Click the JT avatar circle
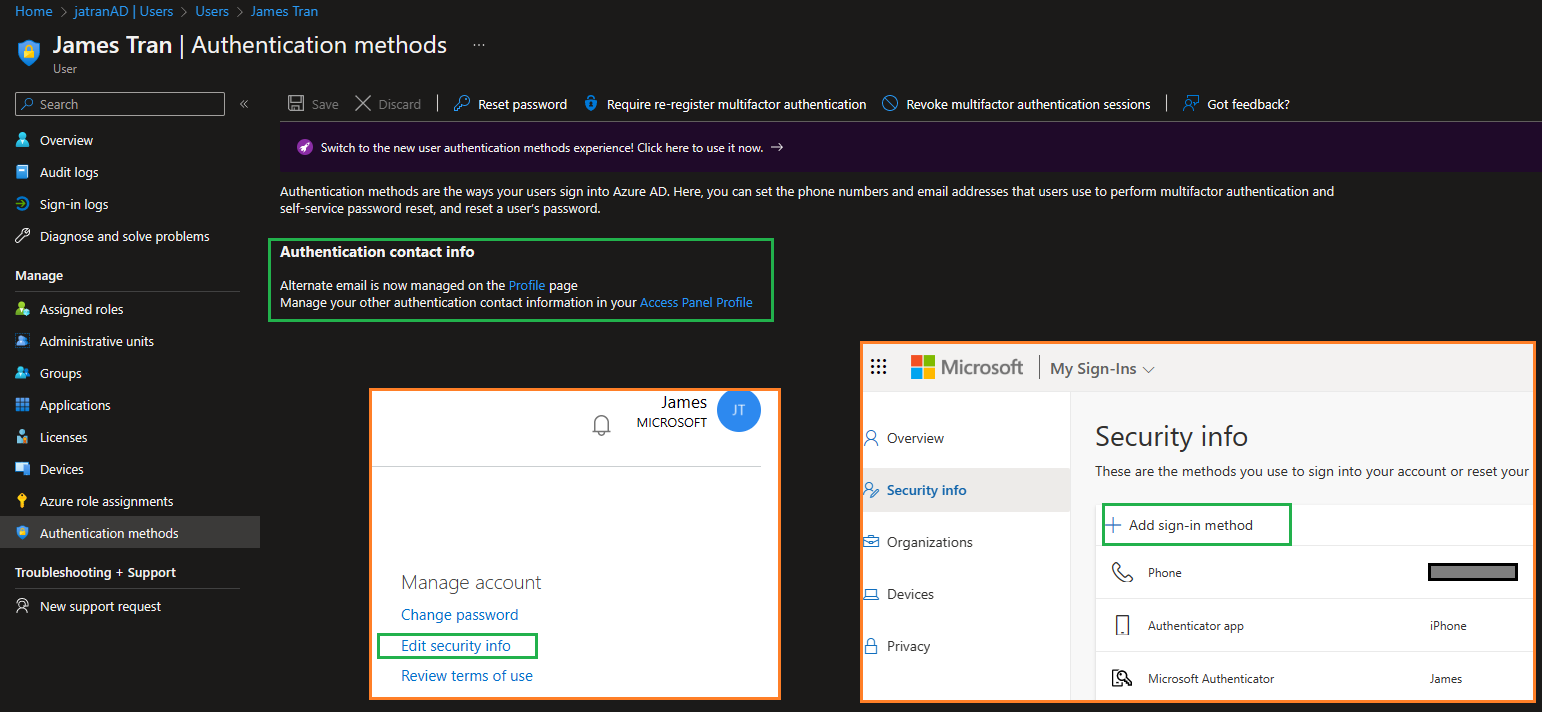1542x712 pixels. pyautogui.click(x=739, y=411)
